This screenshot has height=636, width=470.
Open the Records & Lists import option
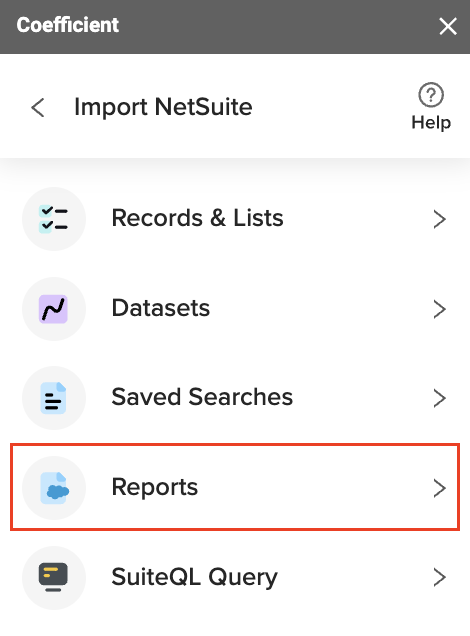pyautogui.click(x=235, y=219)
